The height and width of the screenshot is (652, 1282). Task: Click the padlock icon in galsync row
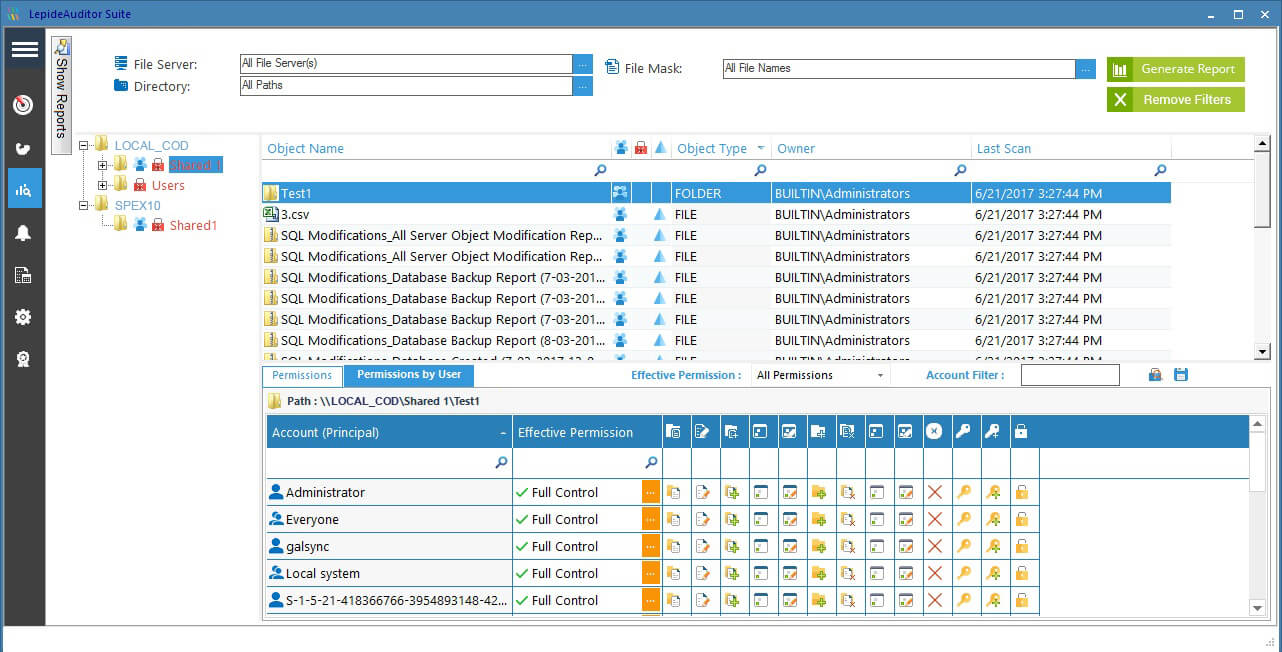(x=1022, y=546)
